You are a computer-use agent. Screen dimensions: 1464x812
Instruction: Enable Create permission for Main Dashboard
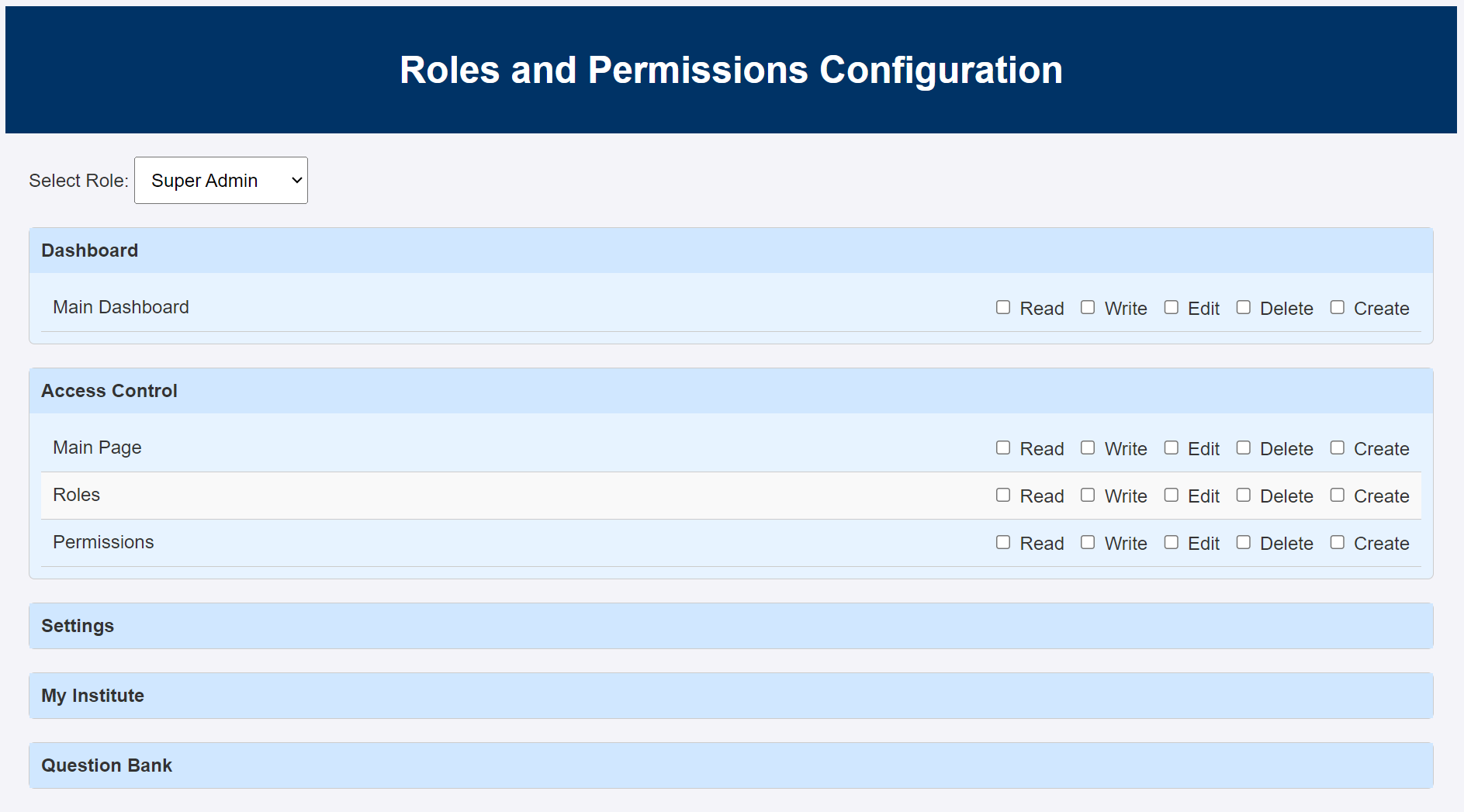(x=1337, y=307)
